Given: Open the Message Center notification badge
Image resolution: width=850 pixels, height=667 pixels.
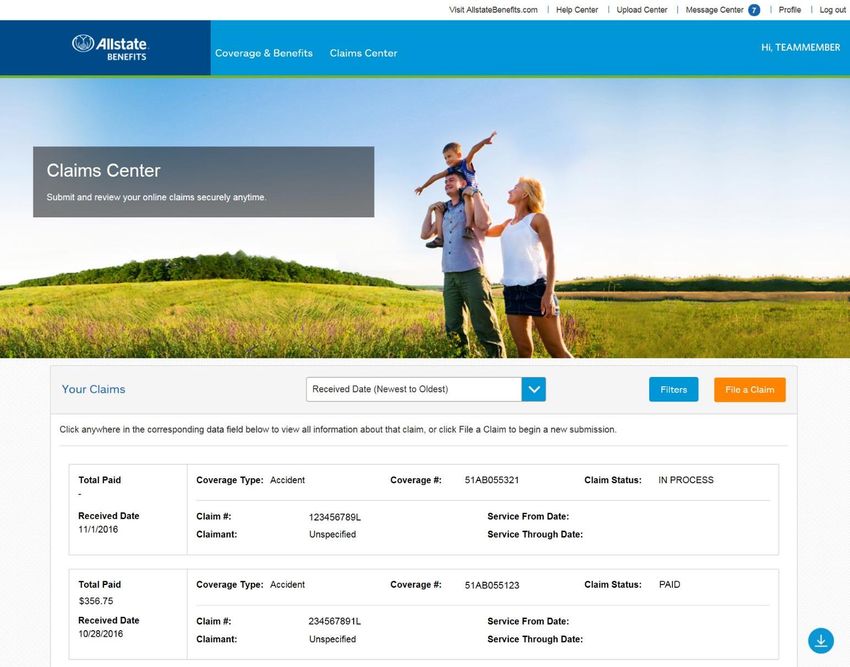Looking at the screenshot, I should (x=754, y=10).
